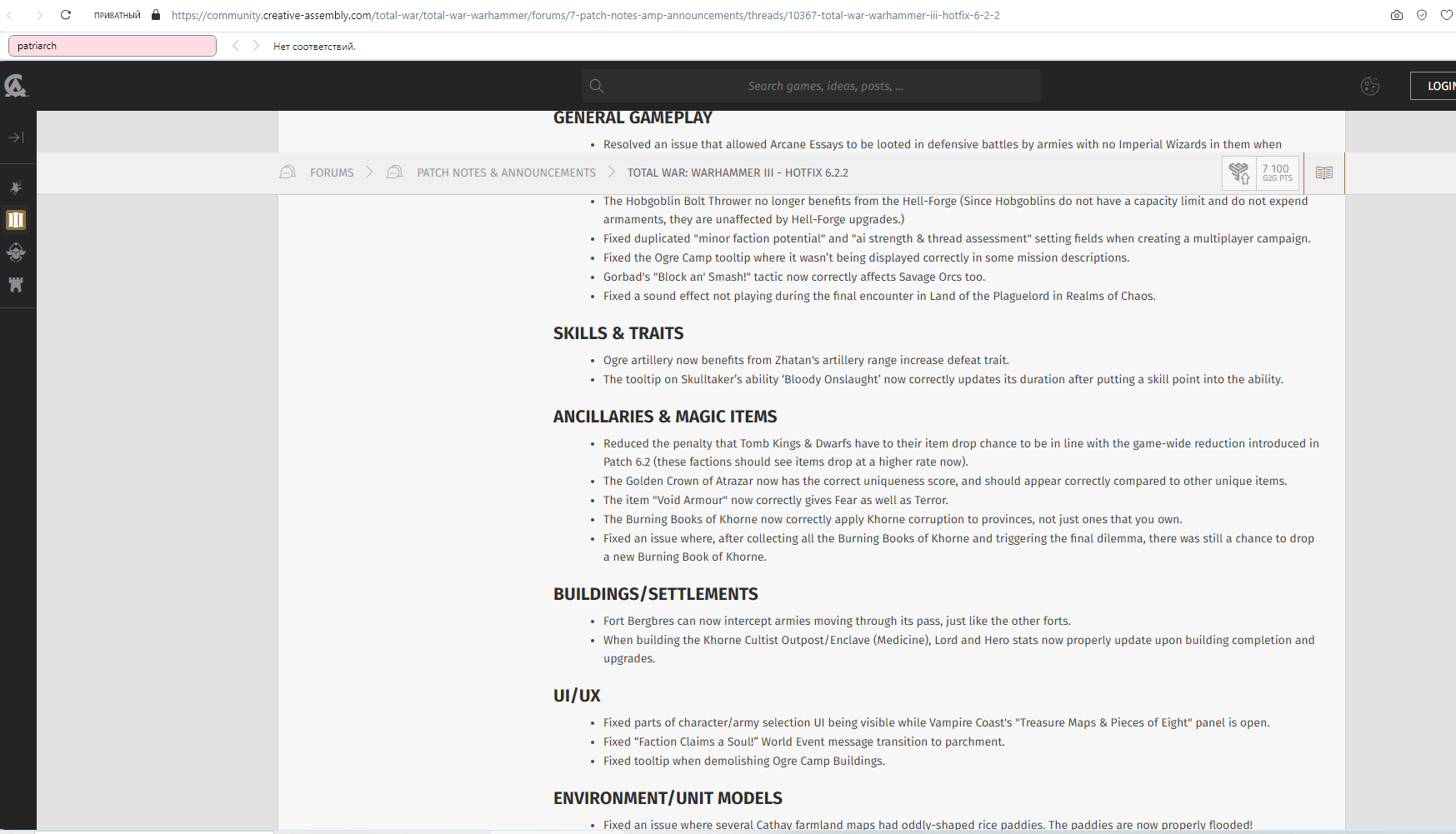Reload the page with the refresh icon
The height and width of the screenshot is (834, 1456).
(66, 15)
